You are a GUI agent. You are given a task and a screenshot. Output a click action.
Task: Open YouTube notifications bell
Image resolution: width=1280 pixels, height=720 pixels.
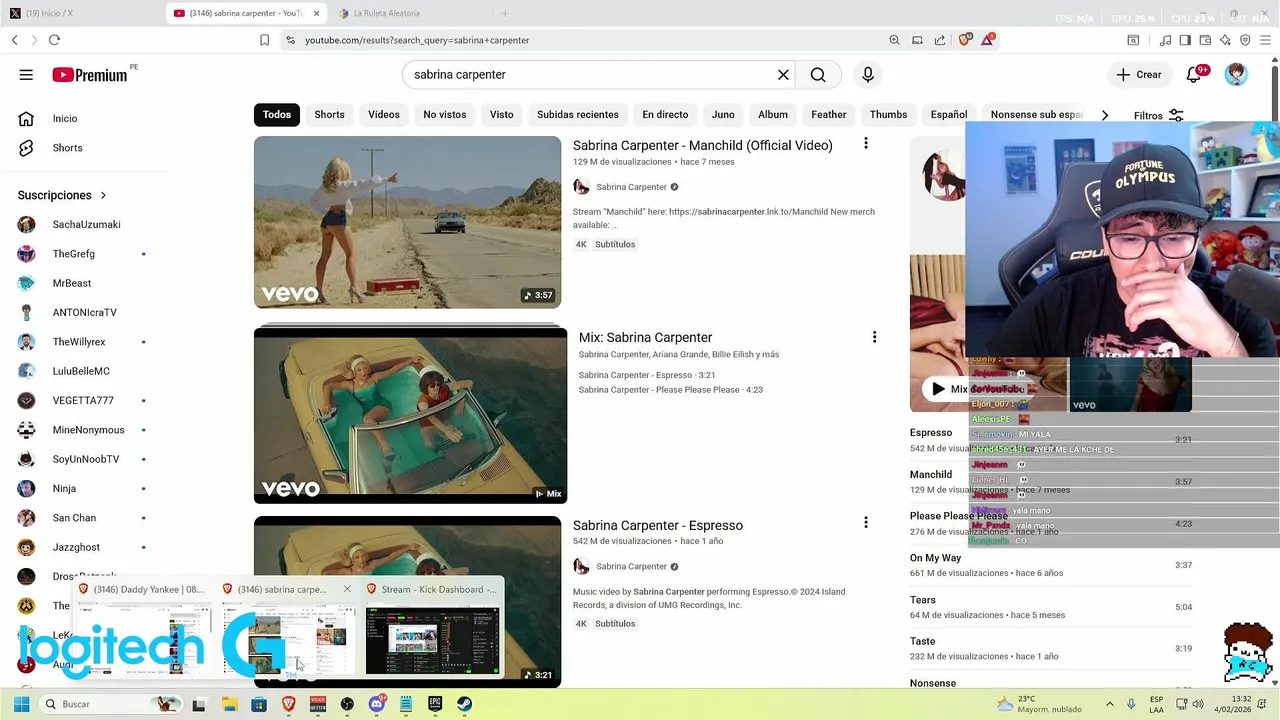[1194, 75]
